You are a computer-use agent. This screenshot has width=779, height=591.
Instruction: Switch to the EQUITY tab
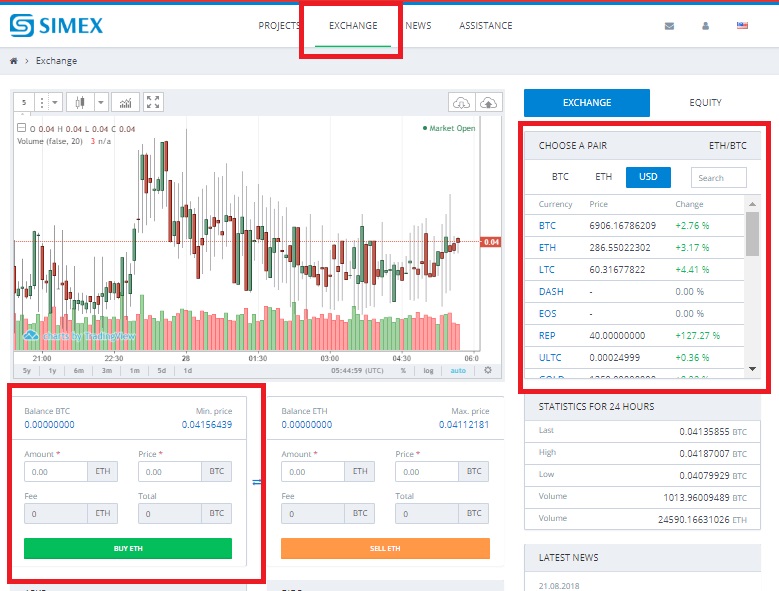pyautogui.click(x=705, y=103)
